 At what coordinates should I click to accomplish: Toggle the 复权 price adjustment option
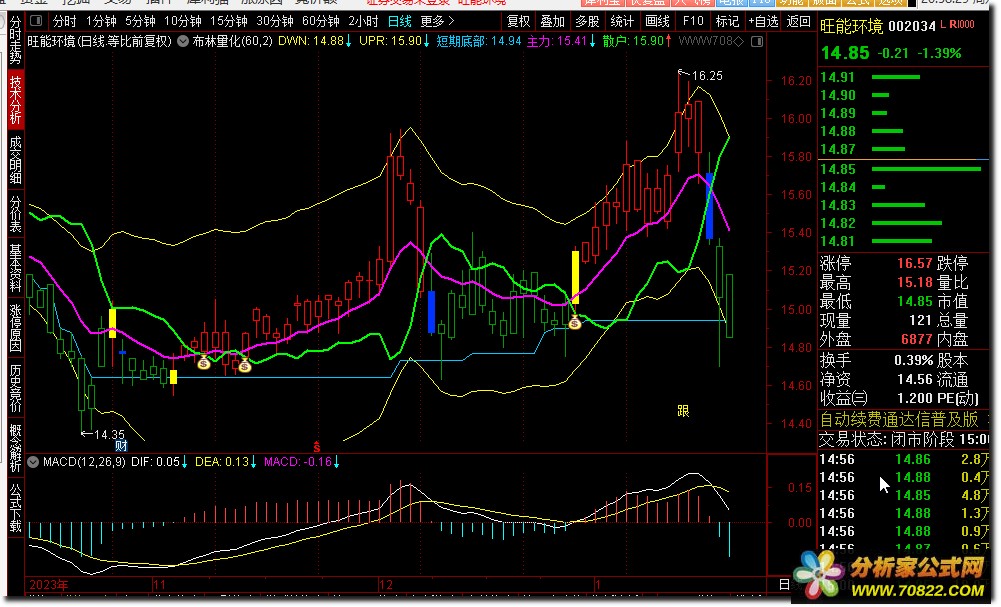click(519, 21)
